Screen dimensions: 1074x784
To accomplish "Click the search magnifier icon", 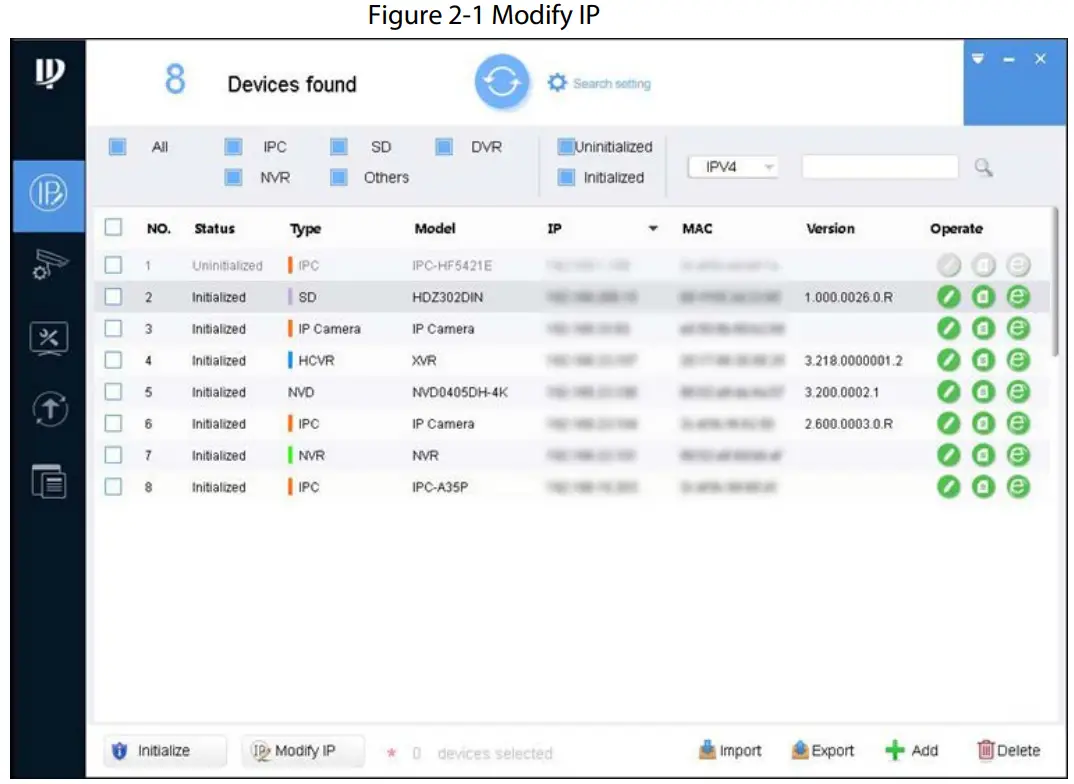I will click(x=984, y=167).
